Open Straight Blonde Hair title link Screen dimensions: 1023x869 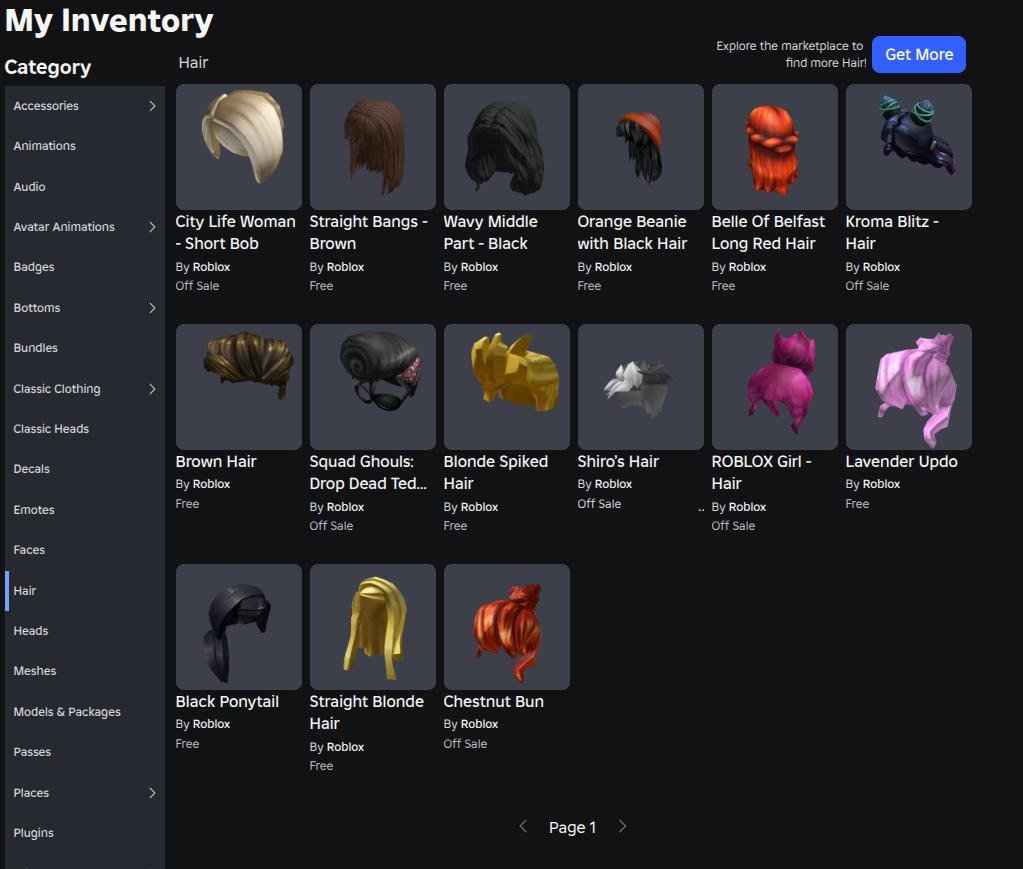(367, 712)
